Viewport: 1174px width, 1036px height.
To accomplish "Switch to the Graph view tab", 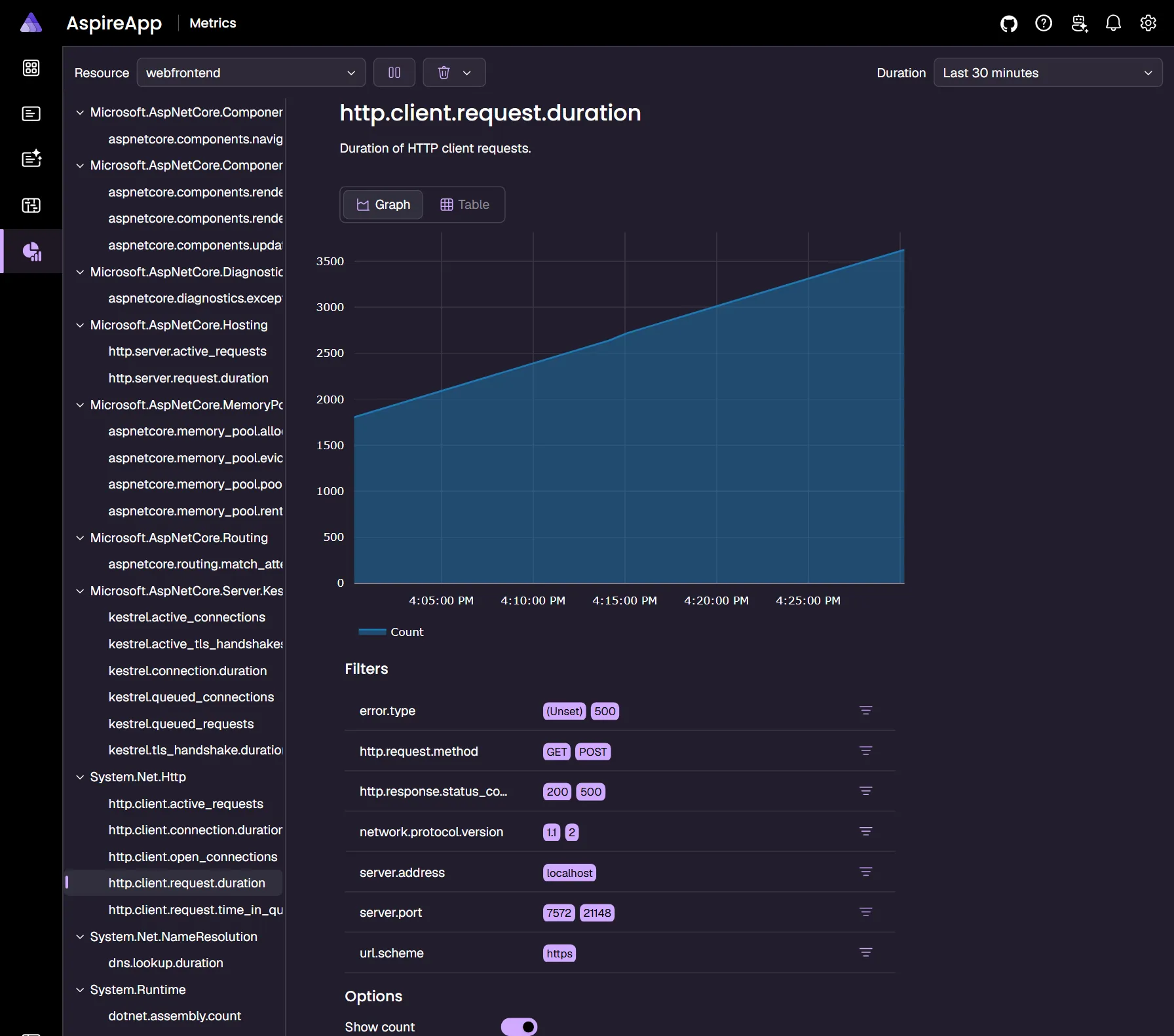I will [383, 204].
